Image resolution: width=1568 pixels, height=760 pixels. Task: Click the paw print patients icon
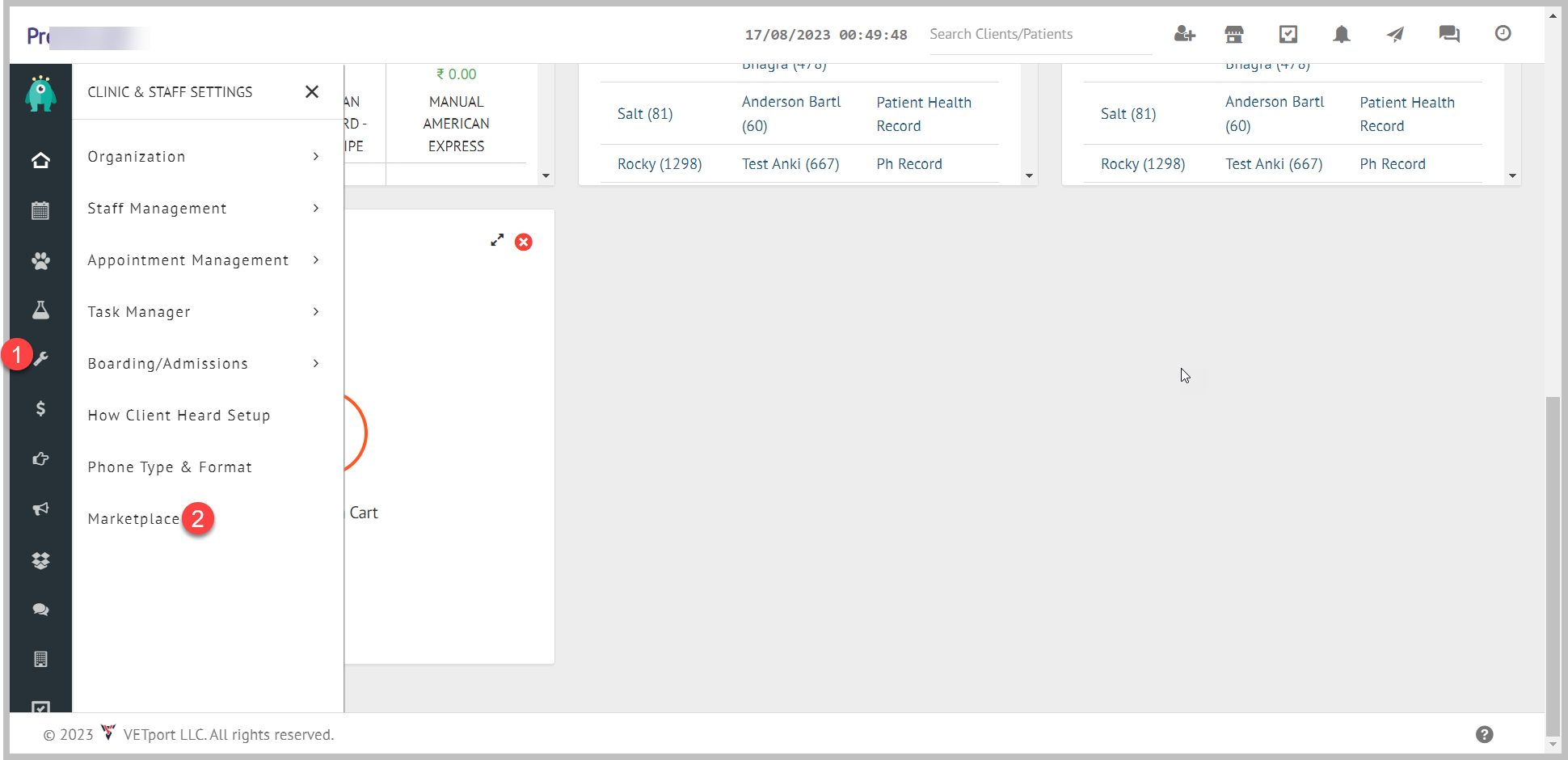coord(40,260)
